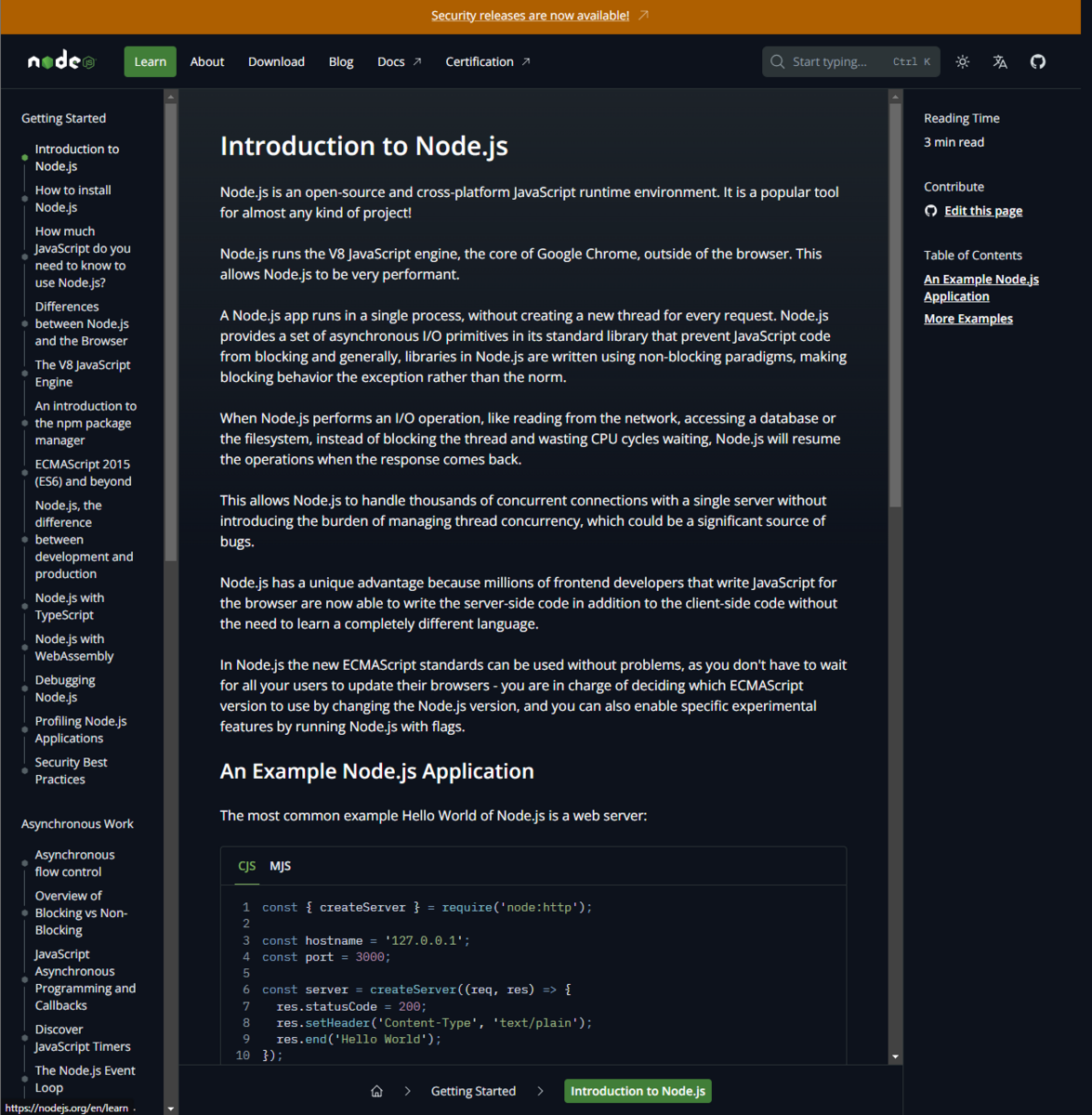Click the GitHub icon beside Edit this page
1092x1115 pixels.
click(930, 211)
